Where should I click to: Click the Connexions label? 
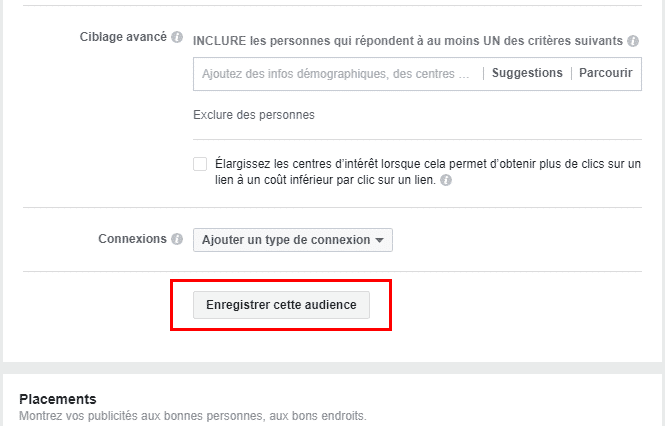(132, 240)
